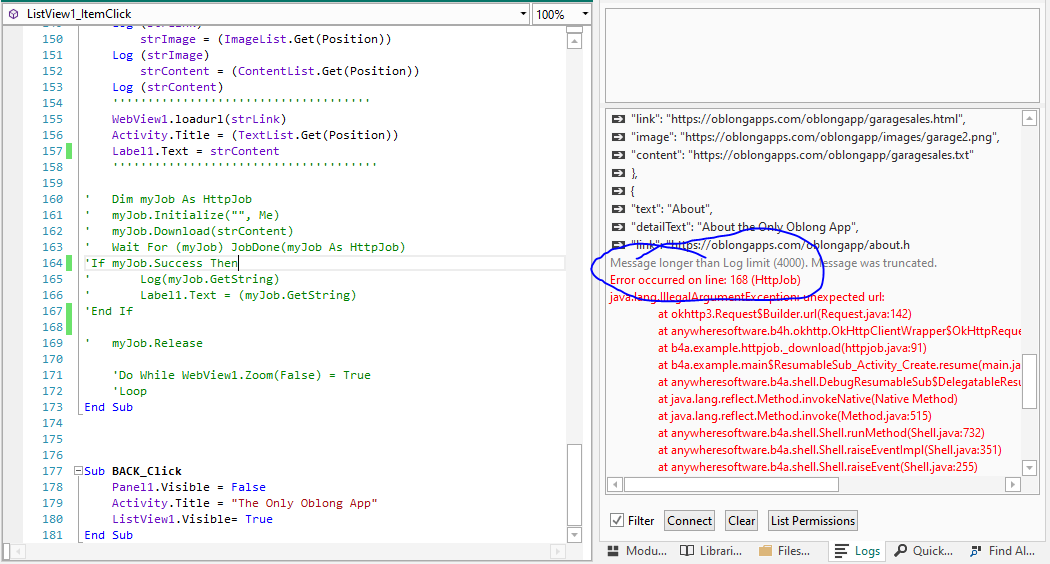This screenshot has height=564, width=1050.
Task: Click the "ListView1.Visible= True" code line
Action: point(192,519)
